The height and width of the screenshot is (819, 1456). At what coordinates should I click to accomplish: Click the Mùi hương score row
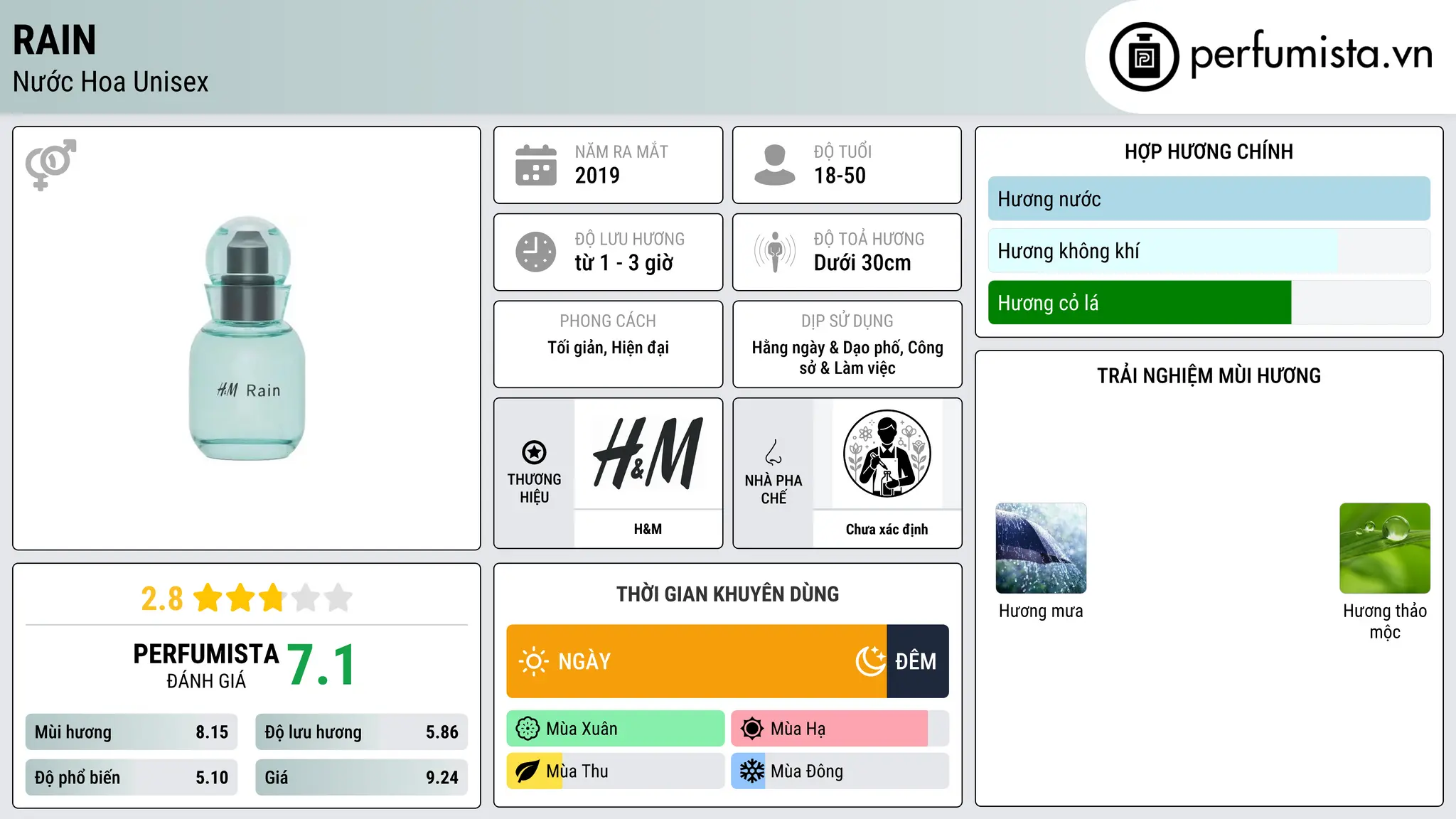pos(132,732)
